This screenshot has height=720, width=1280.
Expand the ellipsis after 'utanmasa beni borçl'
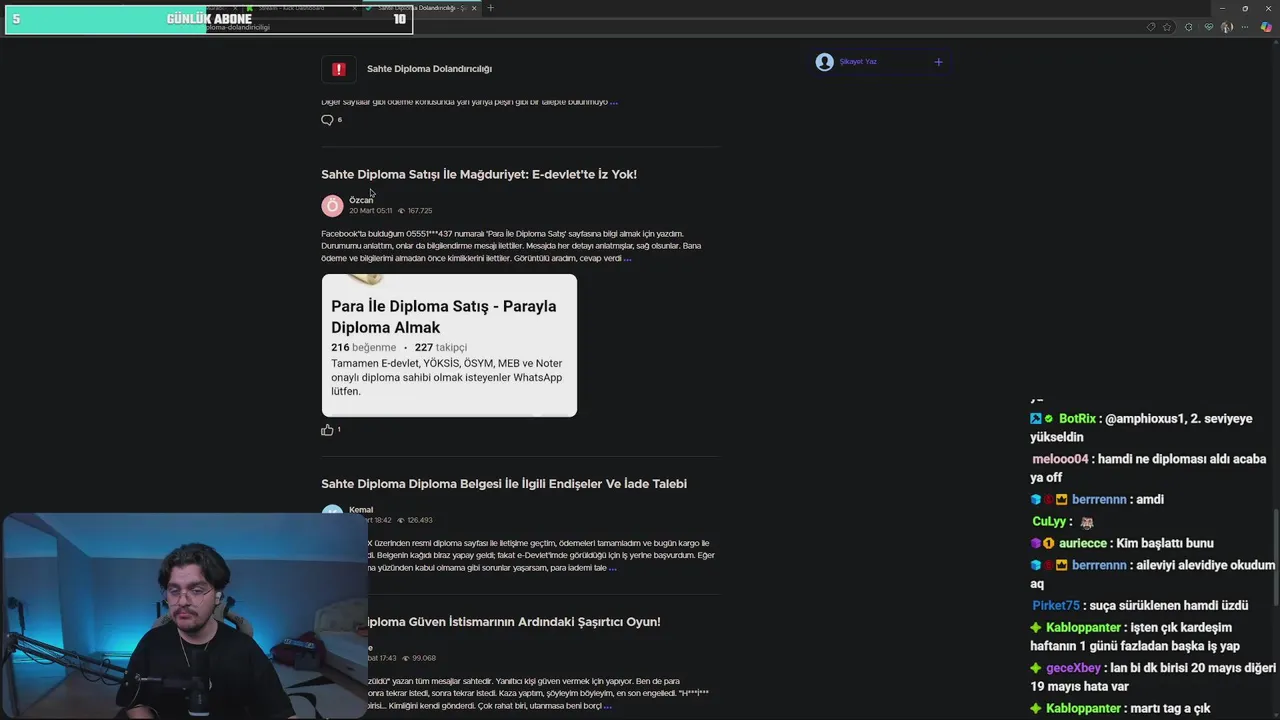point(607,706)
